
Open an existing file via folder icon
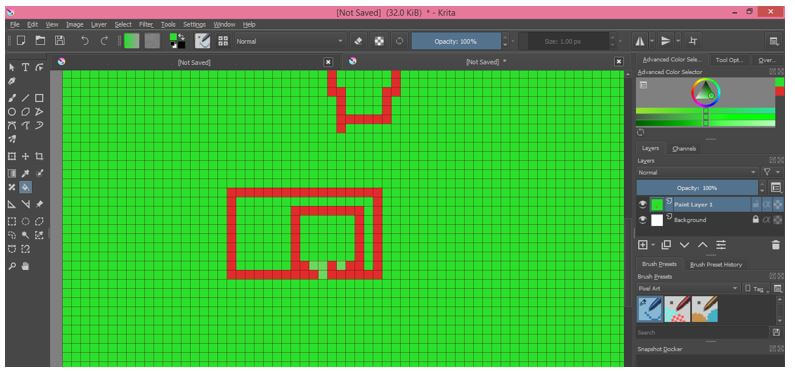point(40,41)
